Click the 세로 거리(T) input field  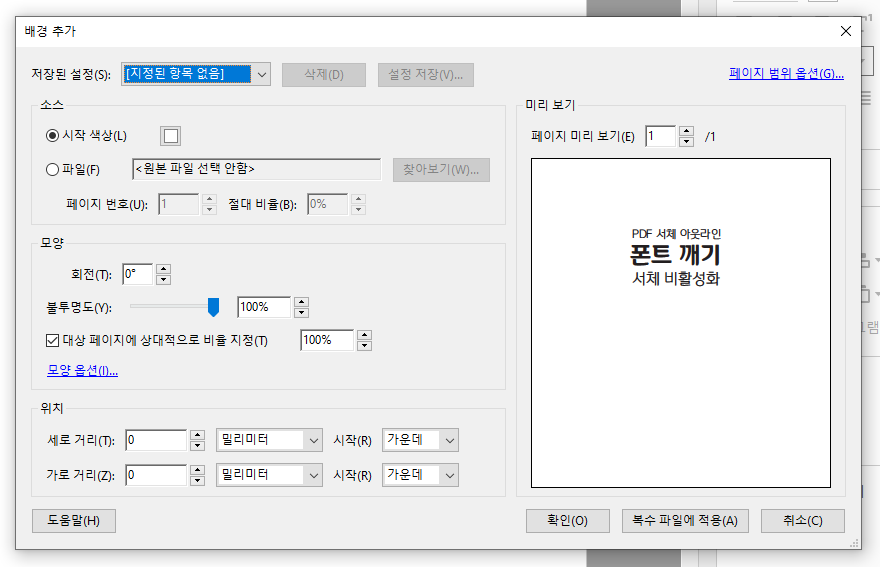click(x=155, y=440)
